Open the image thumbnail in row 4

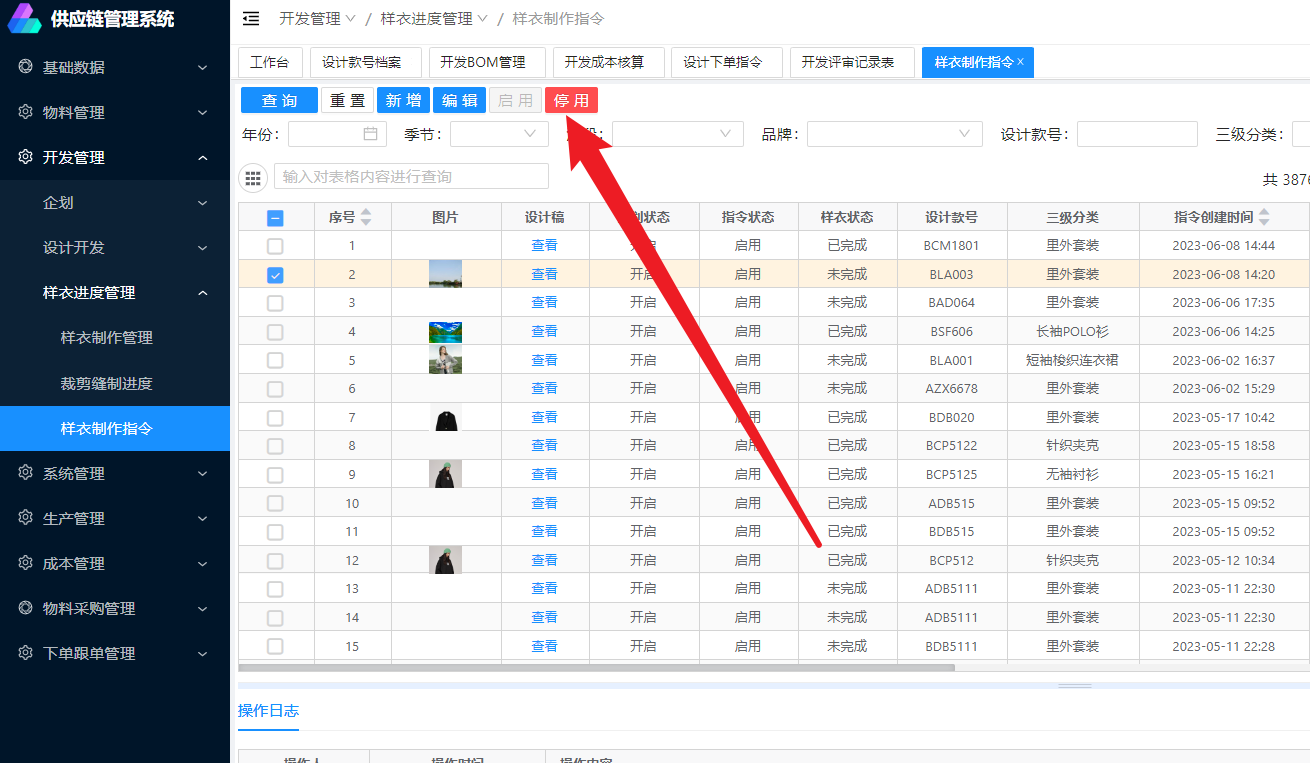pyautogui.click(x=445, y=331)
